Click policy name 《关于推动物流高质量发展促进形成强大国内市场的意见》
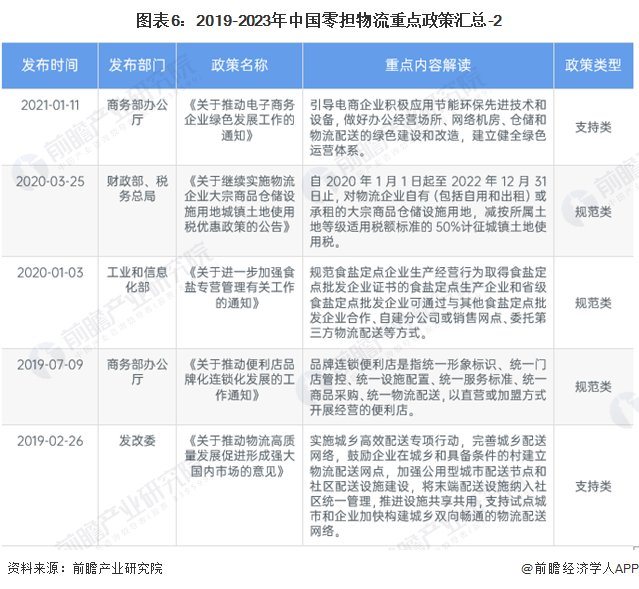The width and height of the screenshot is (639, 589). point(240,456)
